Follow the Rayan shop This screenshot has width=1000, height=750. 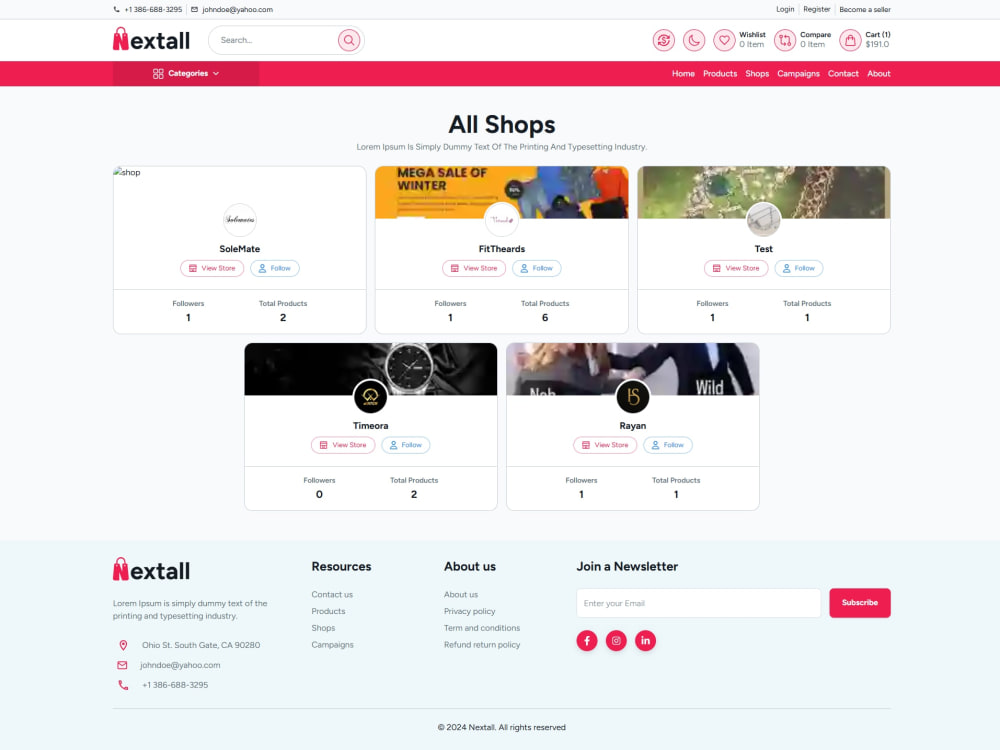[x=668, y=445]
